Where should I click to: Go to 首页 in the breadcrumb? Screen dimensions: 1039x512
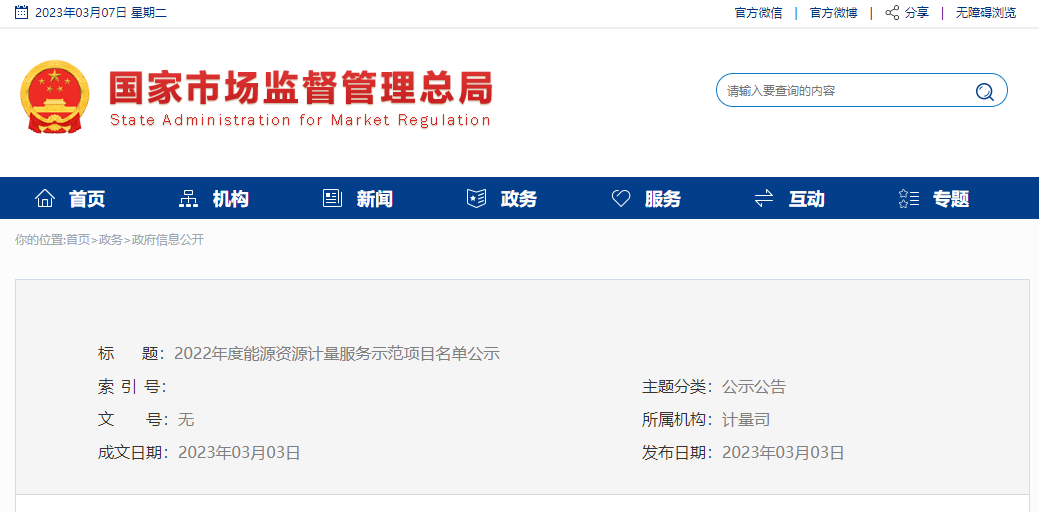point(78,240)
